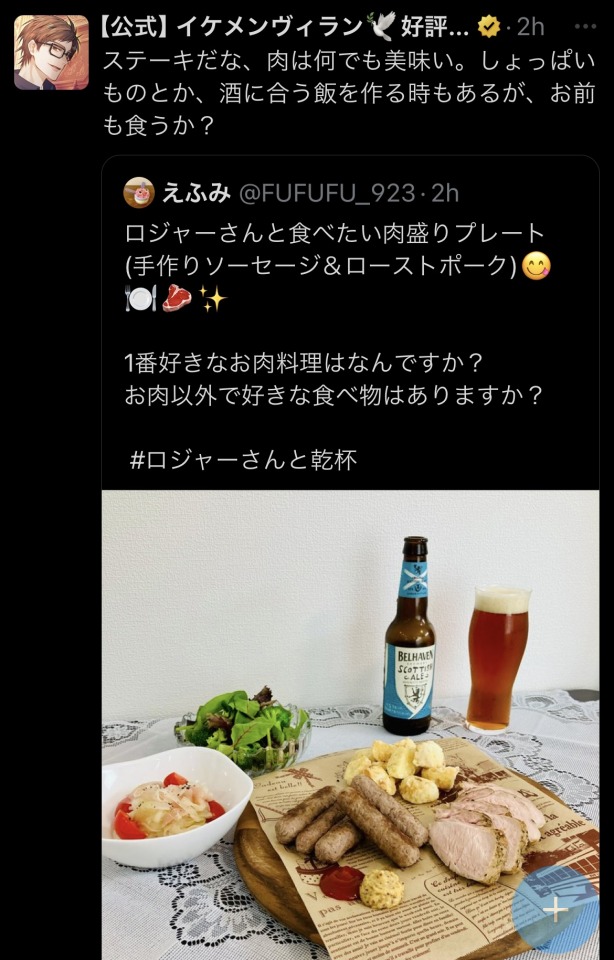This screenshot has width=614, height=960.
Task: Tap the 2h timestamp of the main tweet
Action: 530,27
